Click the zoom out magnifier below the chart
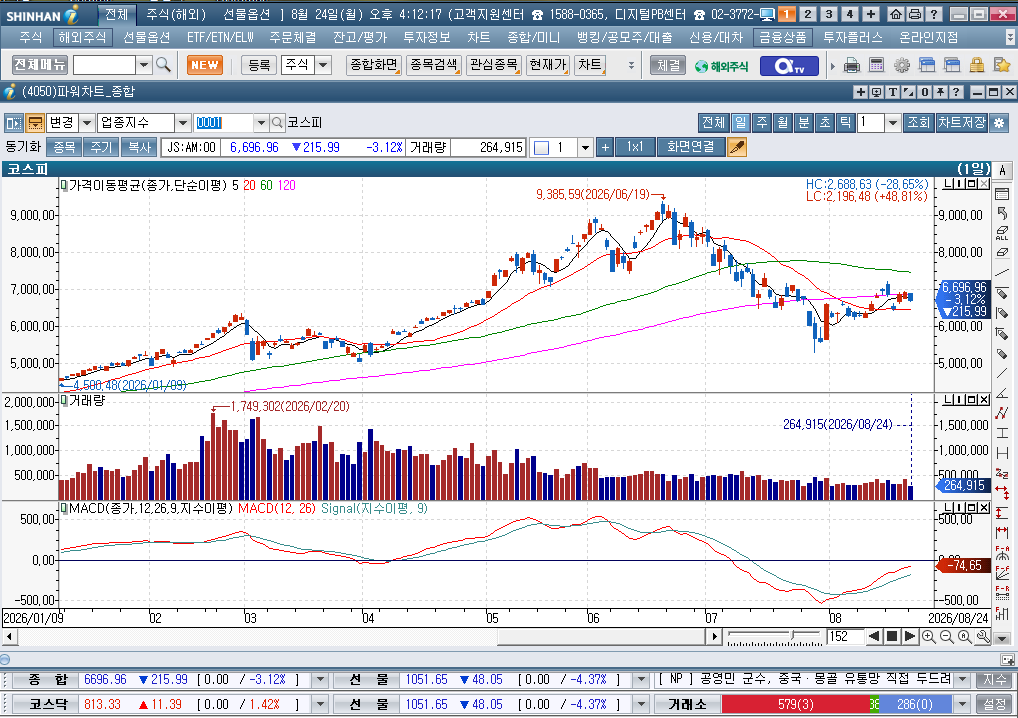This screenshot has width=1018, height=718. 947,637
